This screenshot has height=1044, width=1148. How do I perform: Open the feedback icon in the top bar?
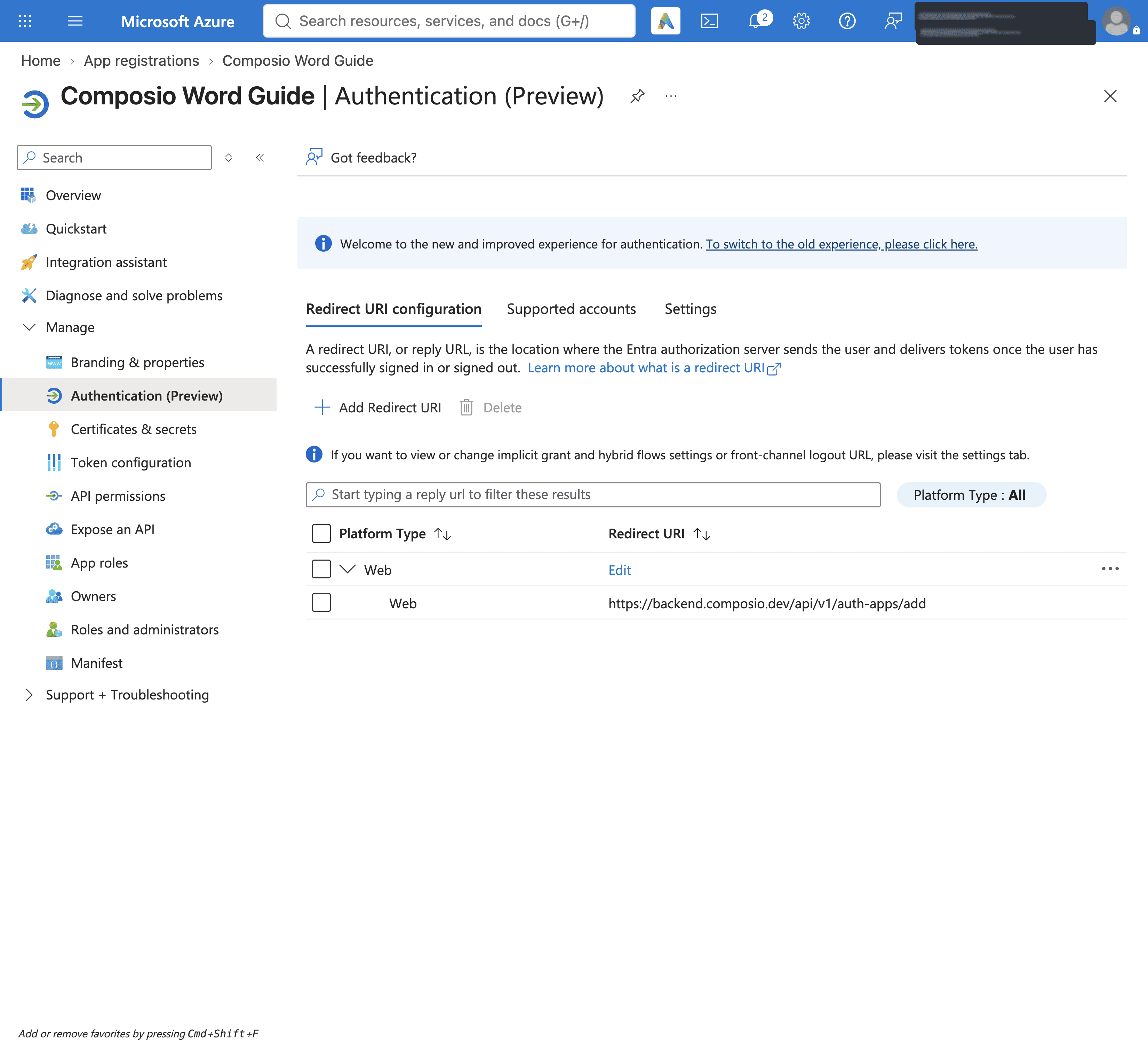tap(893, 21)
